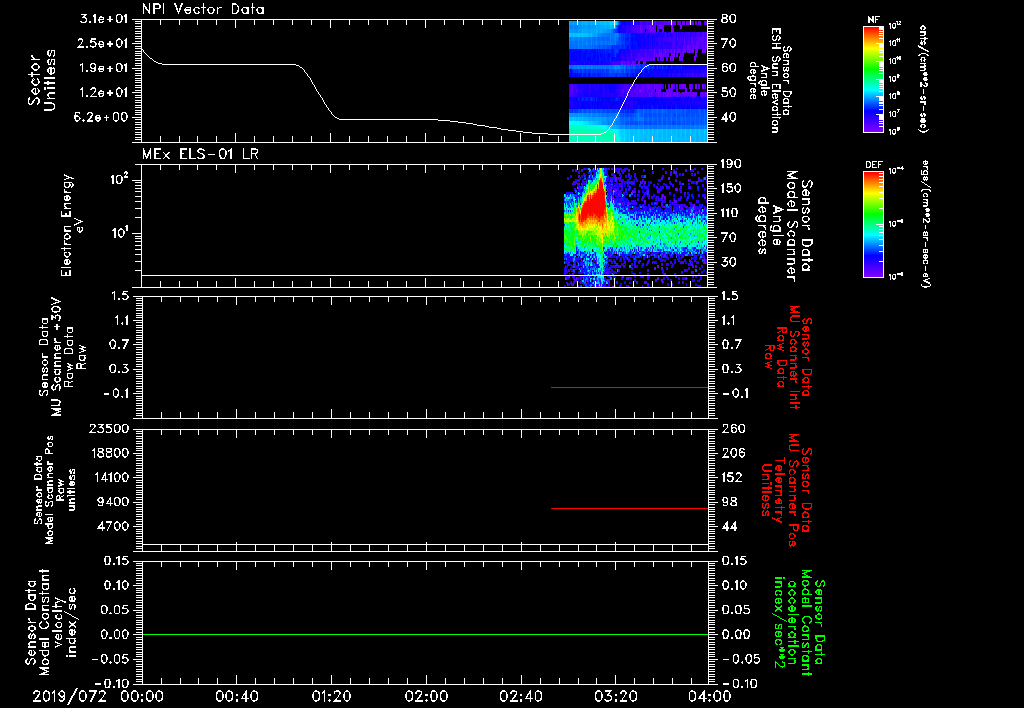Click the red line in scanner position panel
The image size is (1024, 708).
[x=630, y=508]
